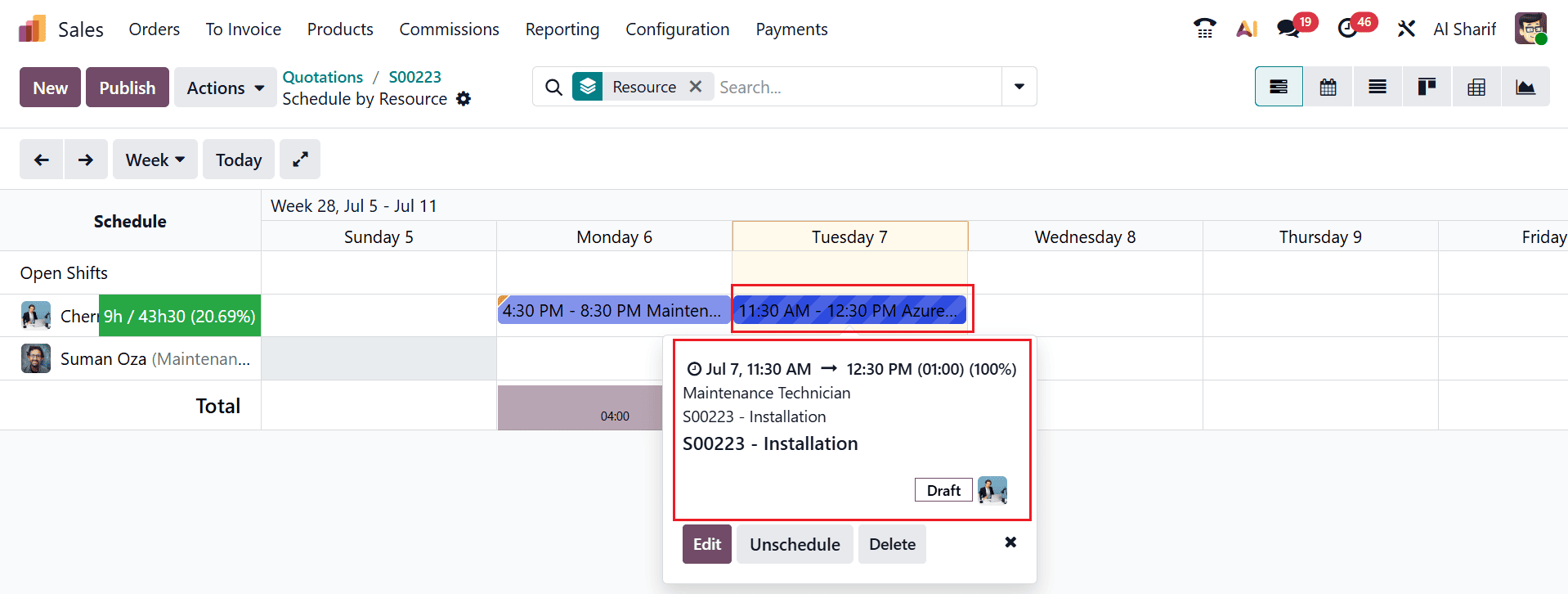
Task: Click the Resource layers group icon
Action: click(588, 87)
